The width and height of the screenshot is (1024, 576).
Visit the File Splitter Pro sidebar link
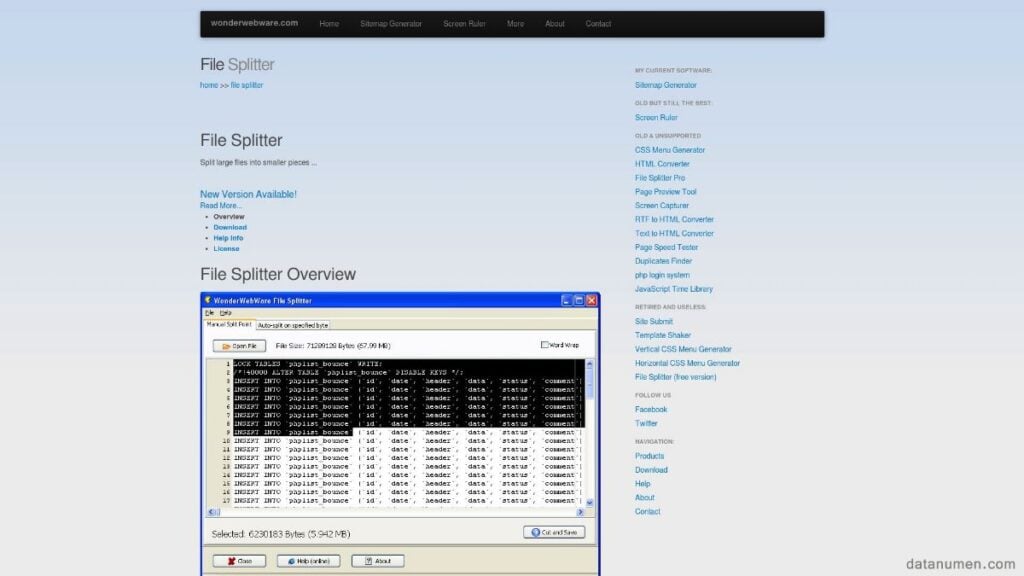click(x=660, y=177)
